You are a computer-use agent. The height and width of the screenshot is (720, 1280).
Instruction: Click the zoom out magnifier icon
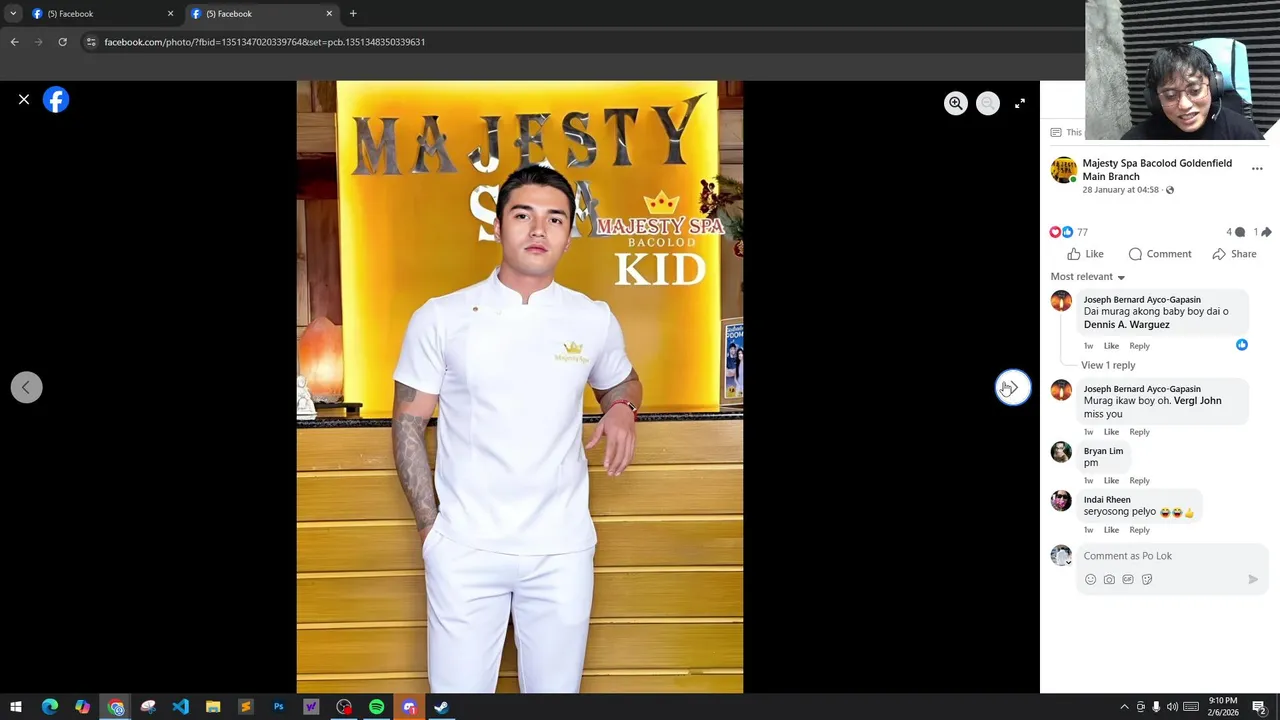[988, 103]
